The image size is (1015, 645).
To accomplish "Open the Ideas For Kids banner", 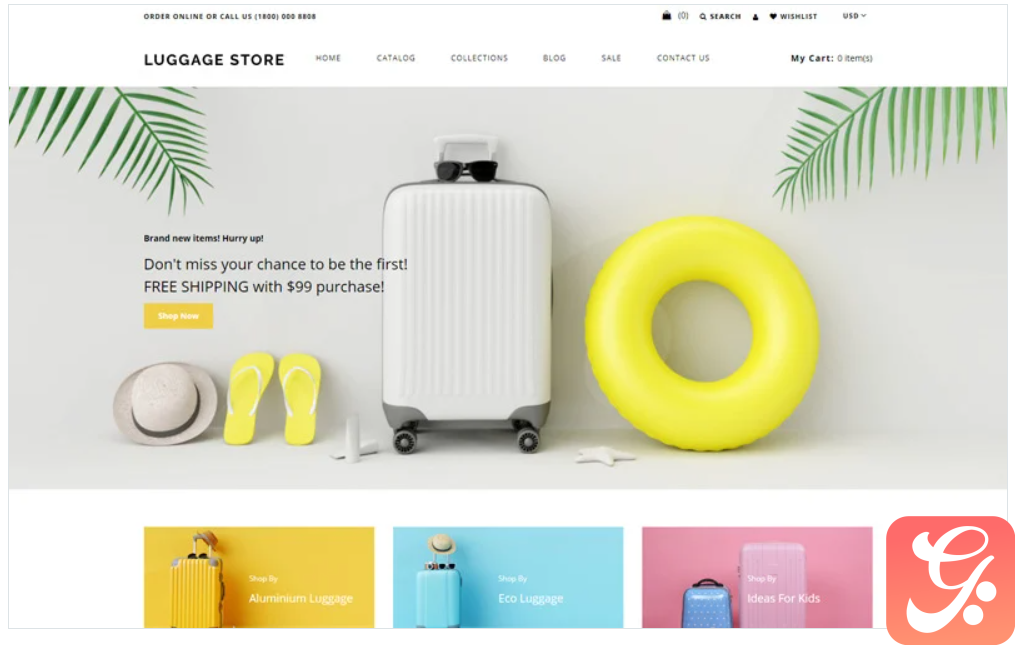I will [x=757, y=577].
